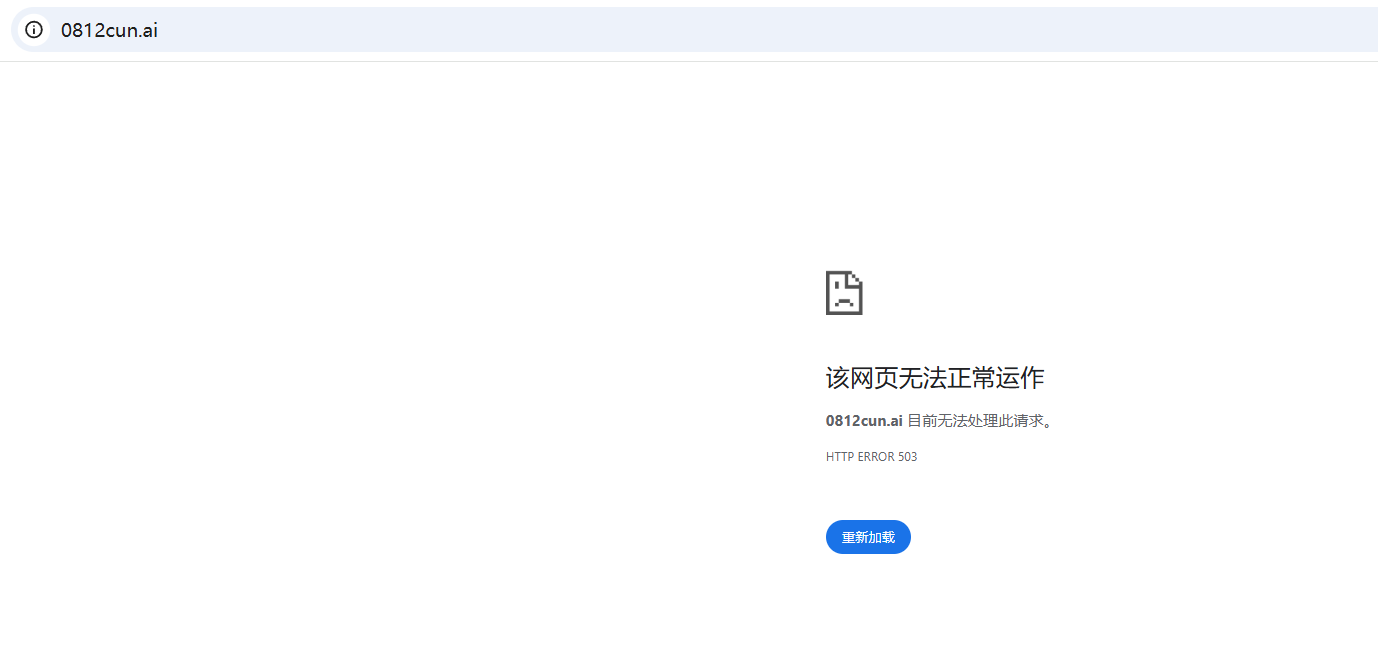Click the 0812cun.ai URL in address bar
The height and width of the screenshot is (658, 1378).
pos(109,30)
